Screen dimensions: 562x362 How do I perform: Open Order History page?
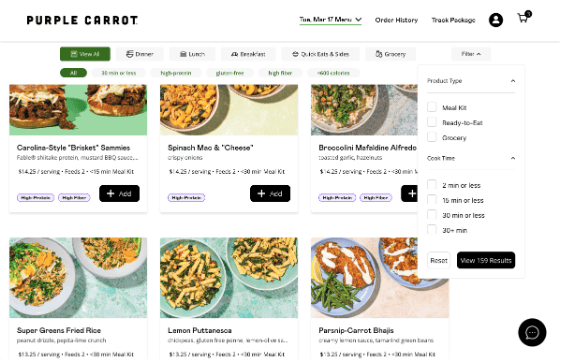tap(396, 20)
